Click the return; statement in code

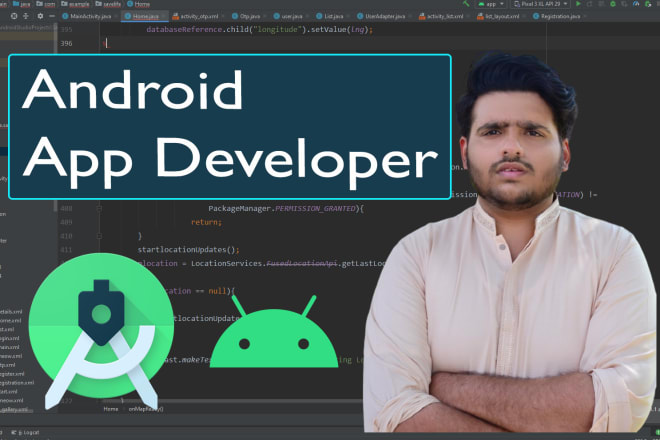click(x=206, y=222)
